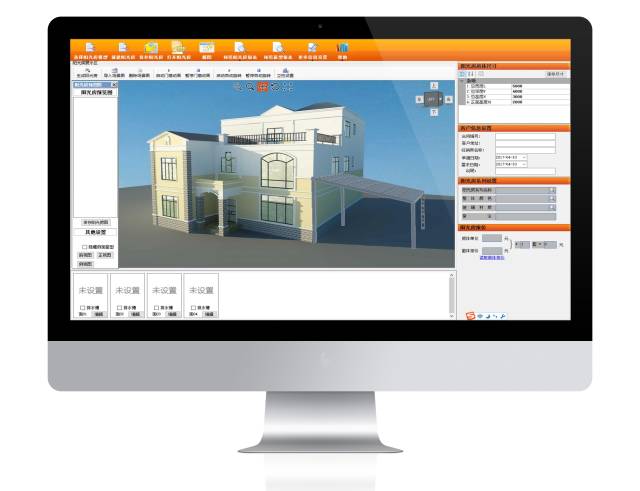
Task: Open the first date dropdown in customer info
Action: pos(524,158)
